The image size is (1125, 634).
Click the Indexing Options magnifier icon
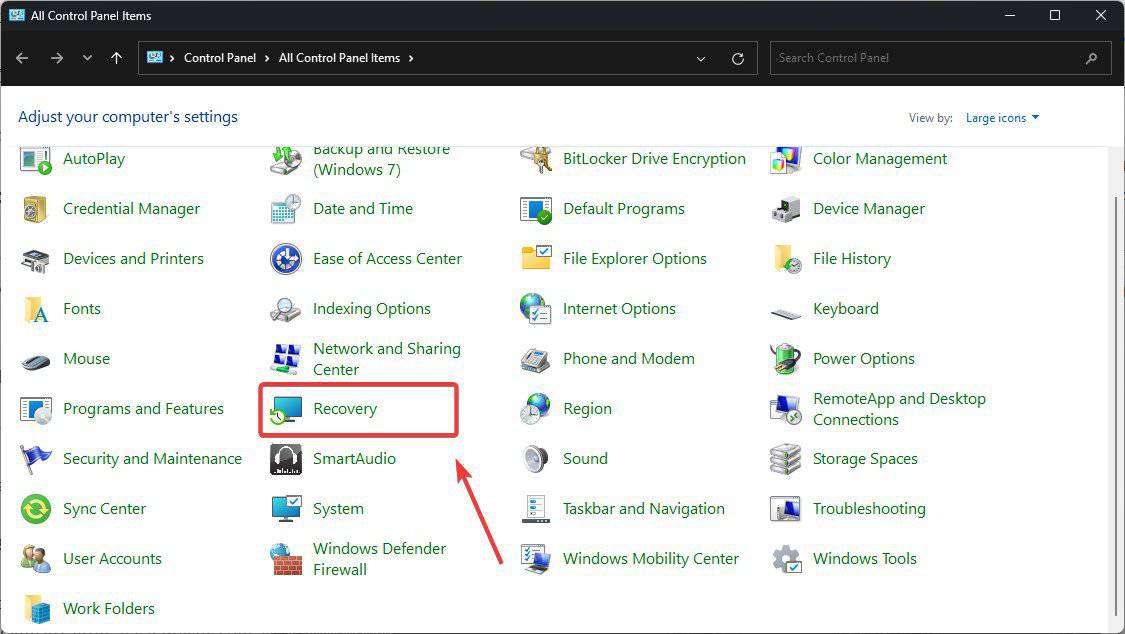(x=285, y=309)
